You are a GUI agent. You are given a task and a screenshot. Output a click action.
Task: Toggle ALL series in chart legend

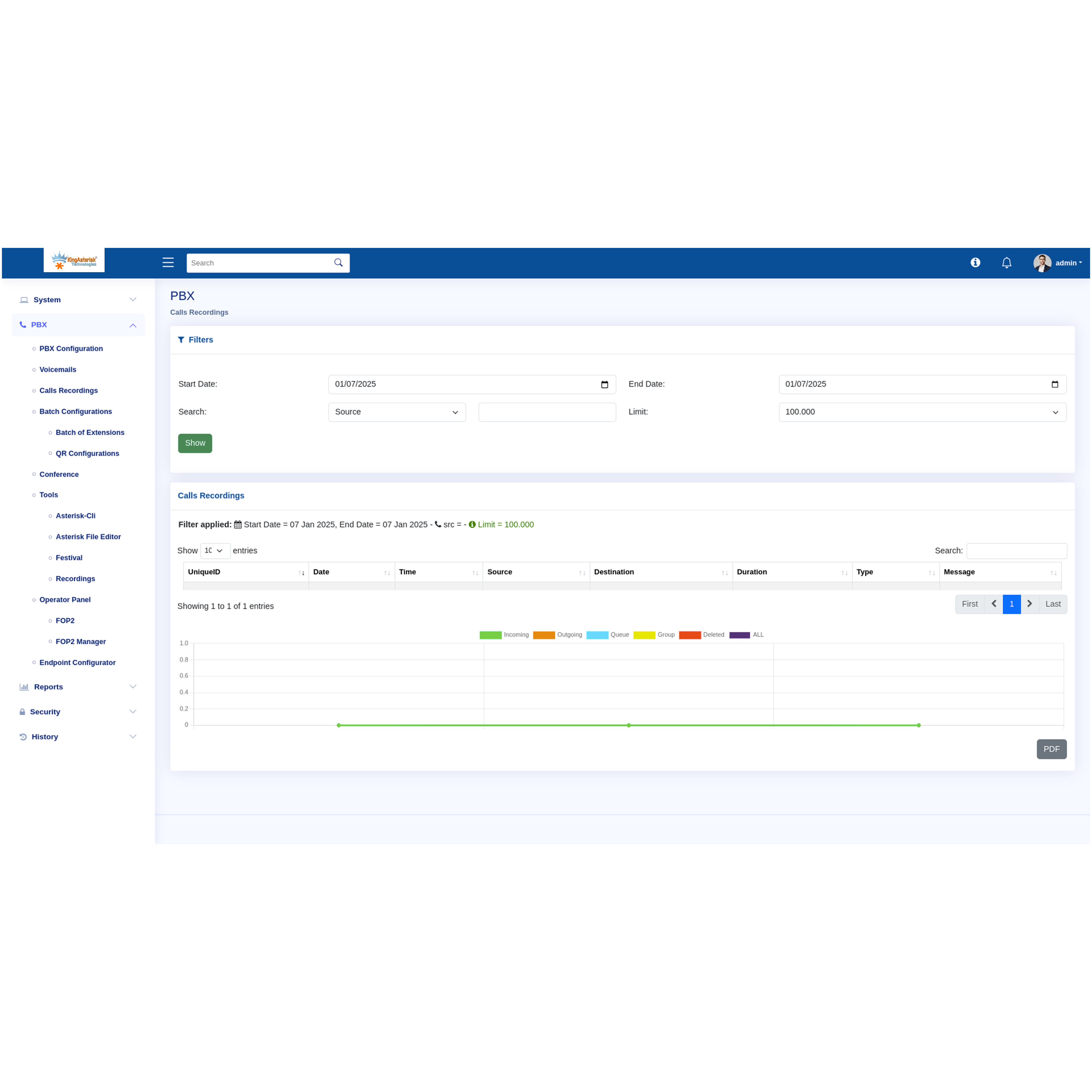(x=747, y=635)
